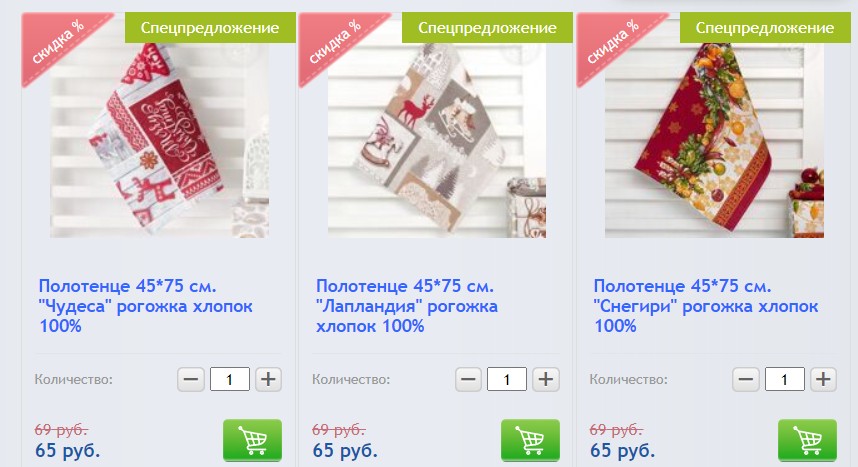Click the "Спецпредложение" badge on first product

210,27
